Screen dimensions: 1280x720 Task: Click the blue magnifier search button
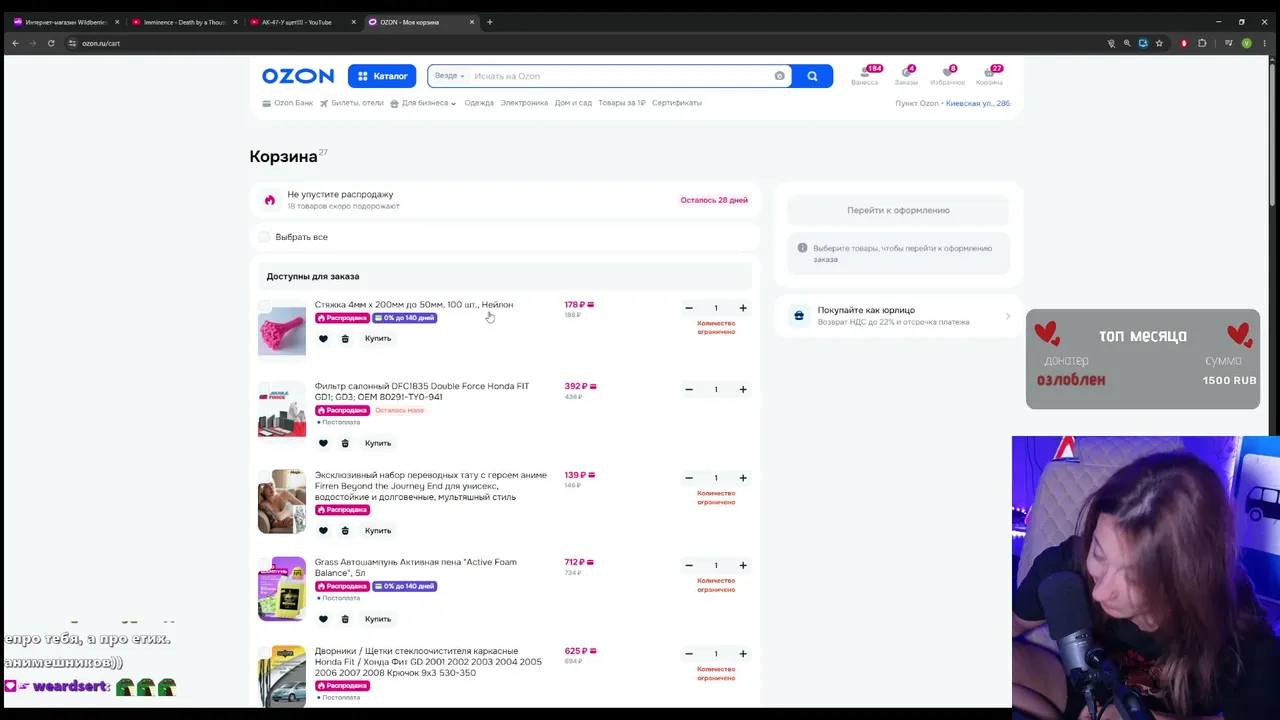click(x=812, y=76)
